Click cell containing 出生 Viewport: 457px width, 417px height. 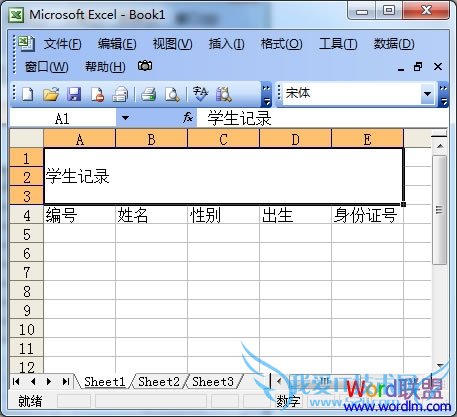click(295, 215)
